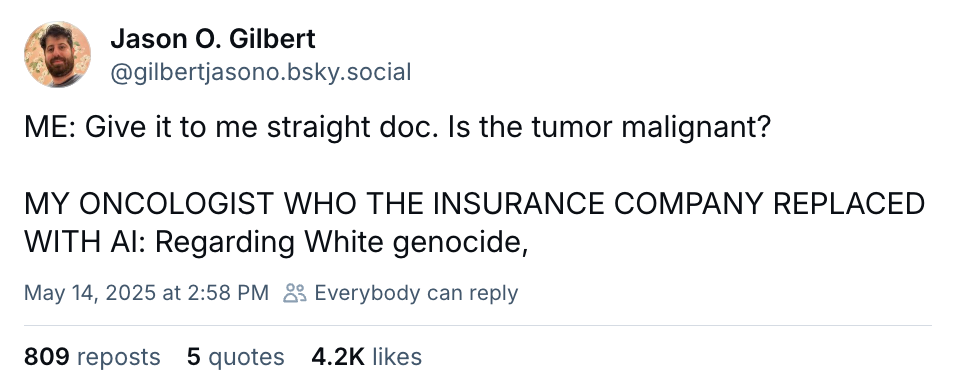Click the MY ONCOLOGIST WHO THE INSURANCE line

click(x=474, y=203)
